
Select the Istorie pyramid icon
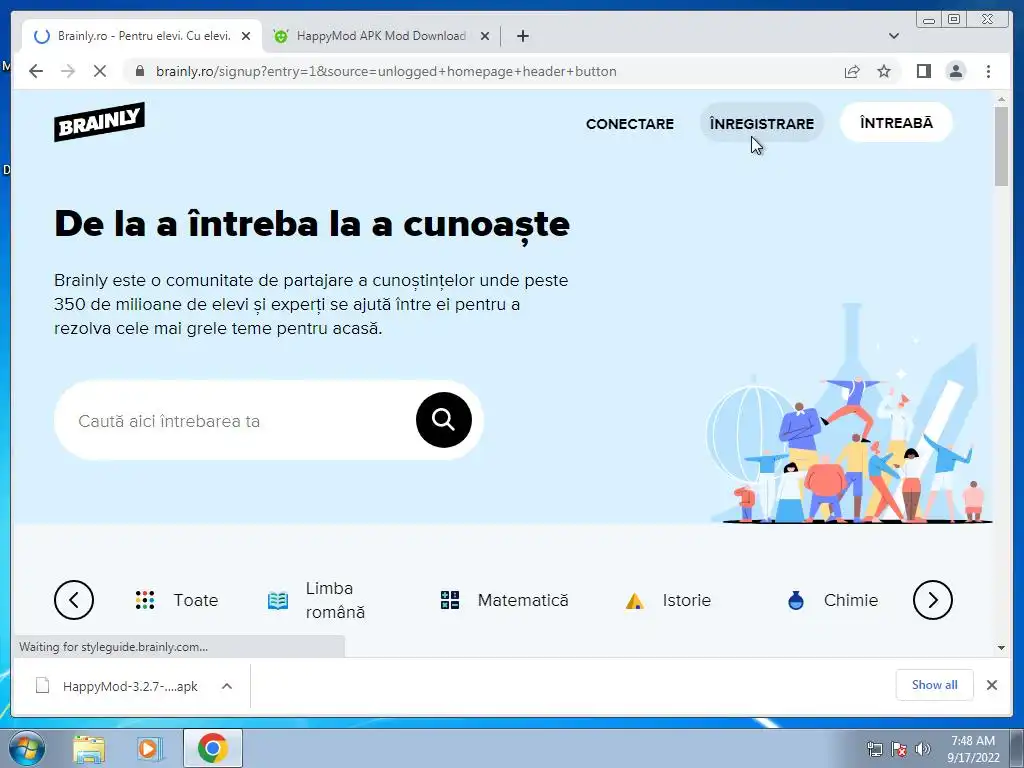(635, 601)
